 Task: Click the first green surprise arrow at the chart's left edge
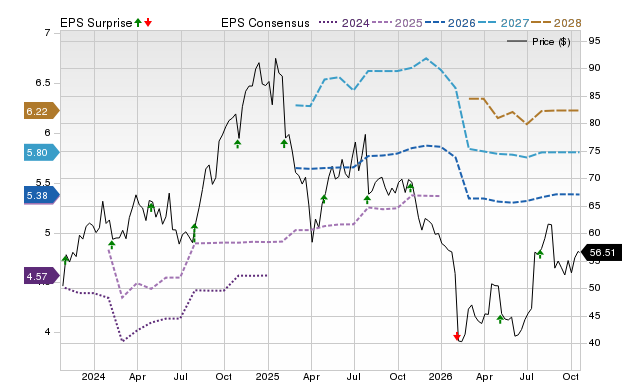tap(65, 260)
